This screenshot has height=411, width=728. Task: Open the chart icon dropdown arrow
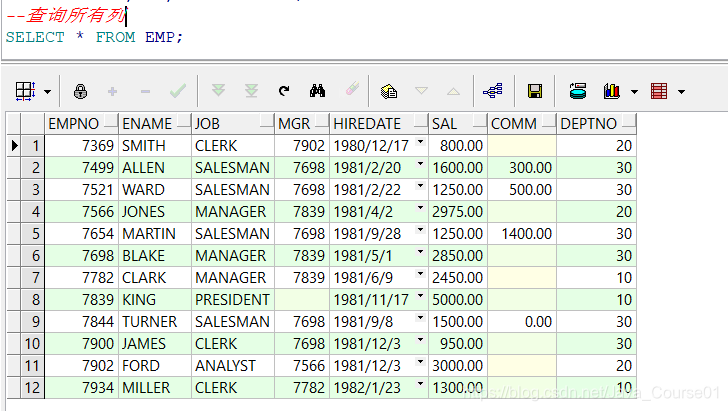634,92
